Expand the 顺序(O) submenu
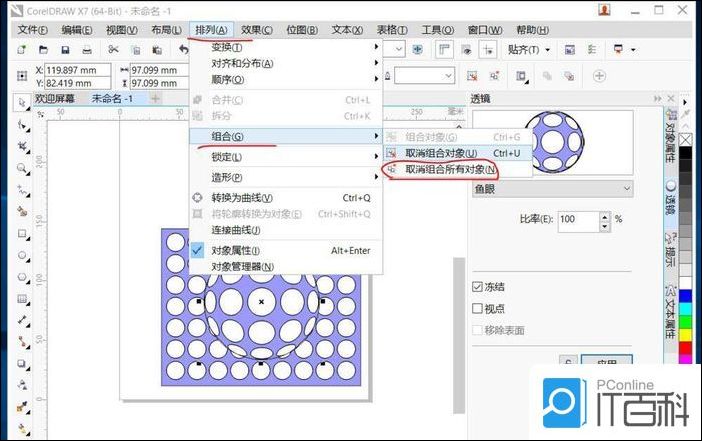The height and width of the screenshot is (441, 702). (286, 79)
